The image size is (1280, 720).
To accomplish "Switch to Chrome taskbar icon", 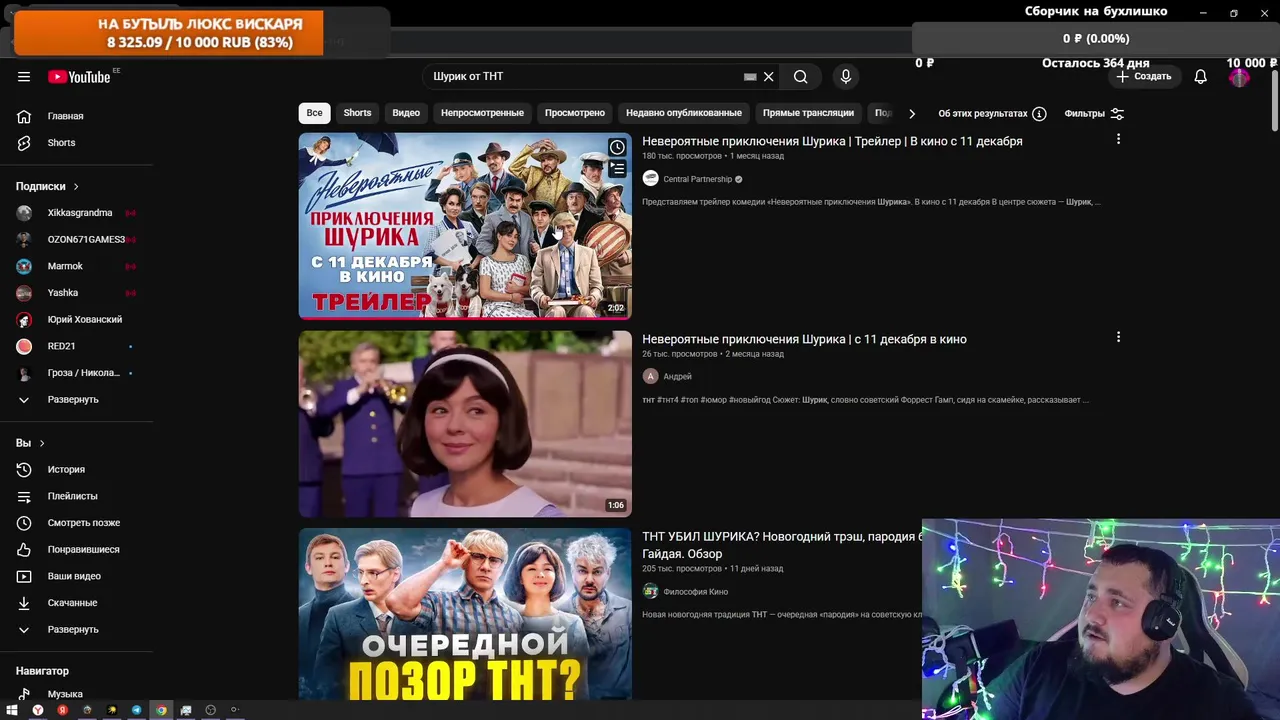I will (x=161, y=710).
